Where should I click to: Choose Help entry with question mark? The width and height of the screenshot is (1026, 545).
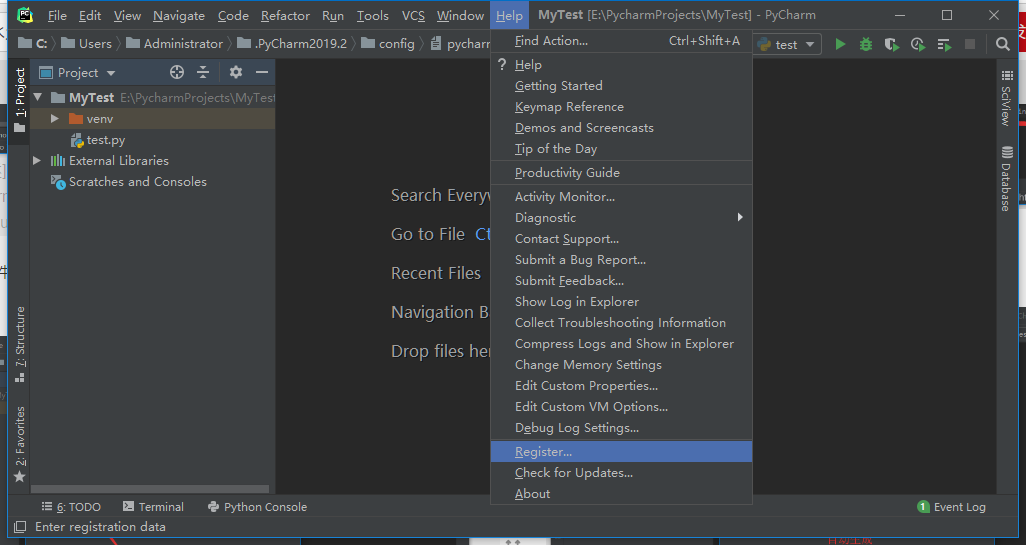[621, 64]
